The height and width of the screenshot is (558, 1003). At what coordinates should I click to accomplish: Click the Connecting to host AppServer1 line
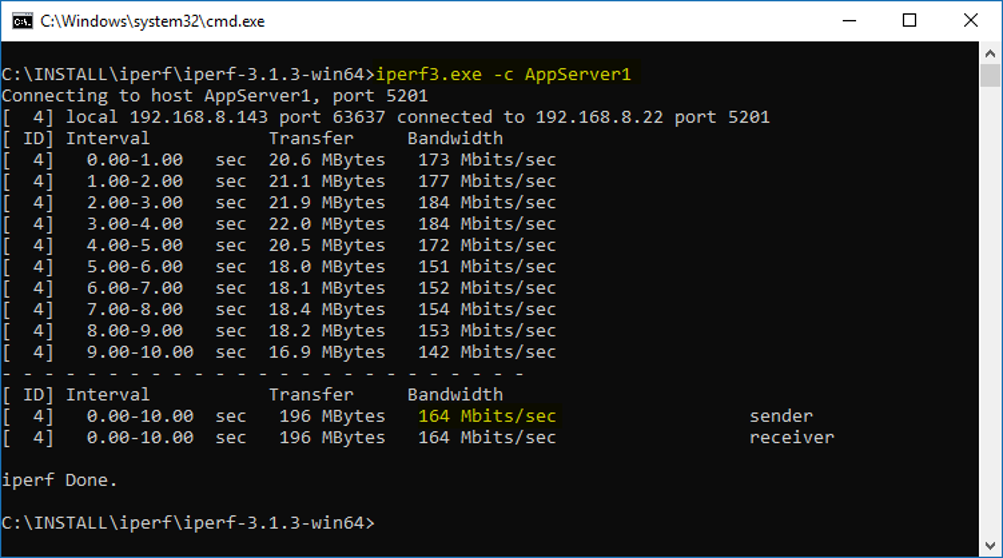(215, 96)
